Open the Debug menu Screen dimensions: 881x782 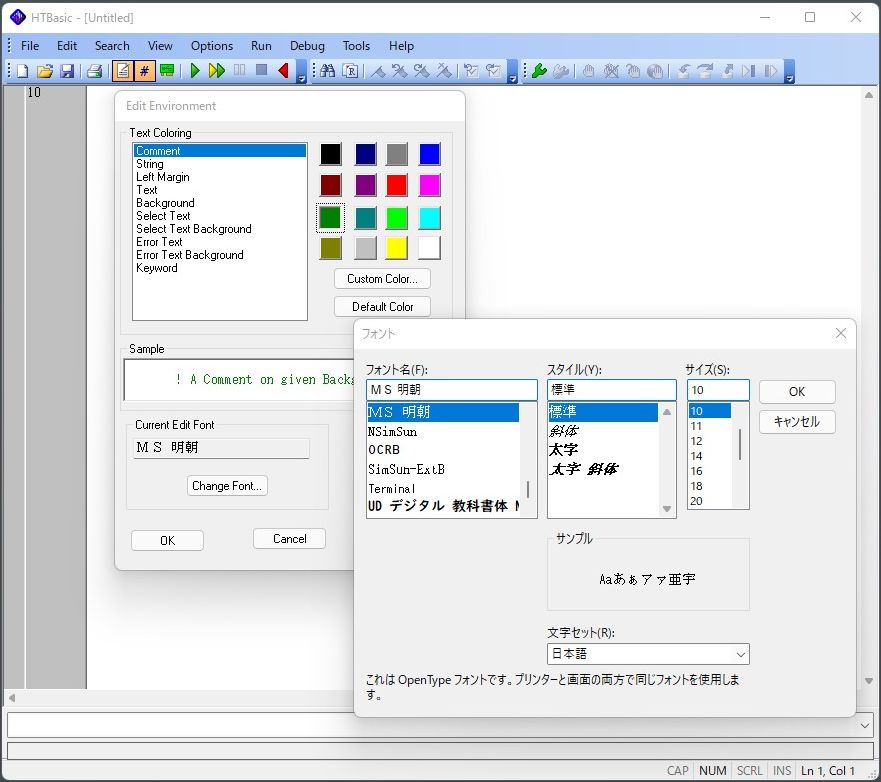[x=307, y=46]
